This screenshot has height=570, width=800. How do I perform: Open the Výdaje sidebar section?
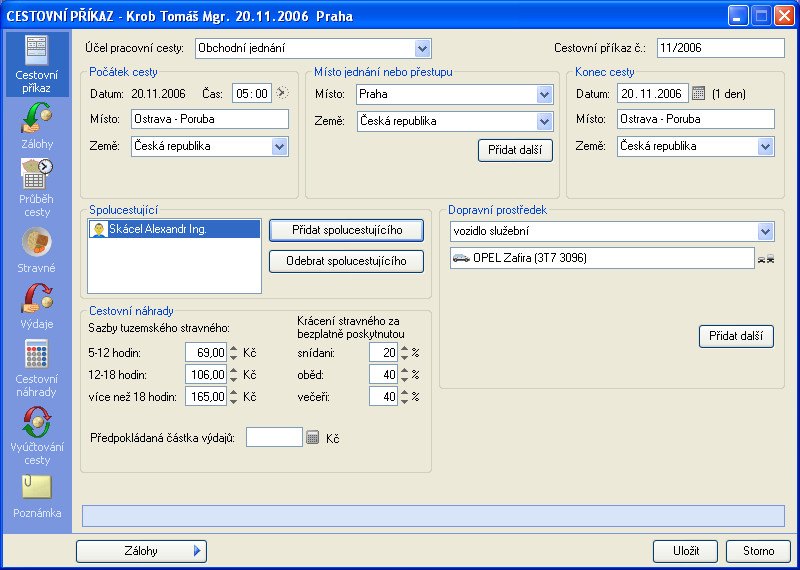(37, 306)
